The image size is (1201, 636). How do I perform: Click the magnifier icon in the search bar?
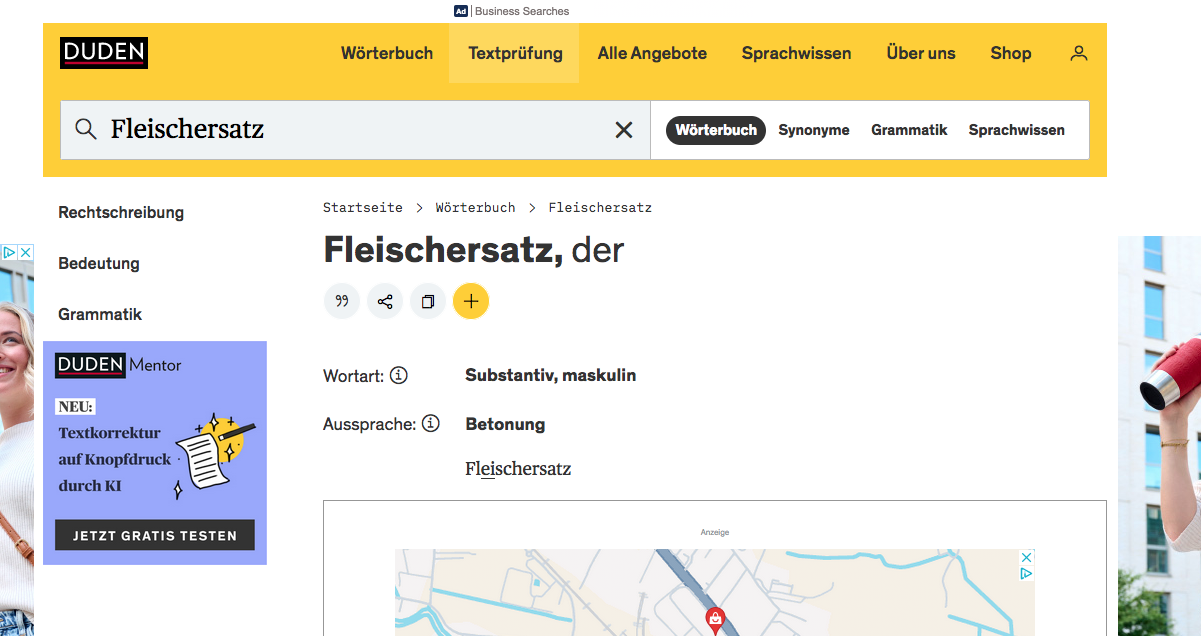tap(86, 129)
